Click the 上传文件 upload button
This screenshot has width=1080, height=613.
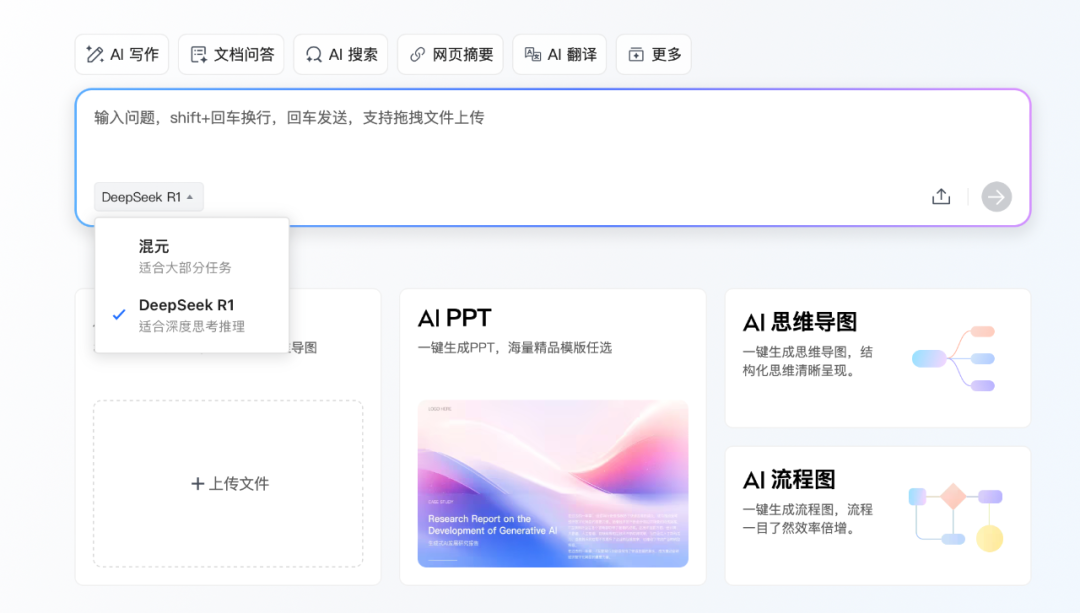point(227,483)
